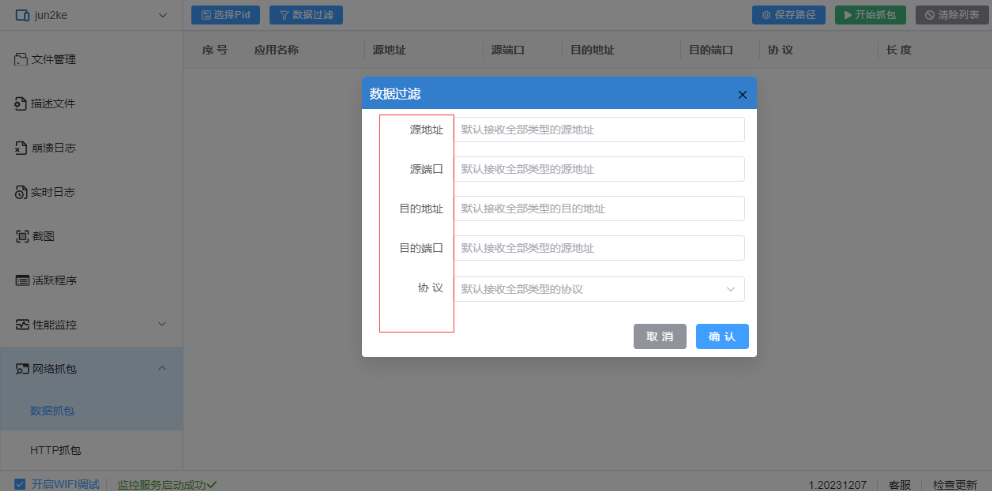Focus the 目的端口 input field

599,248
